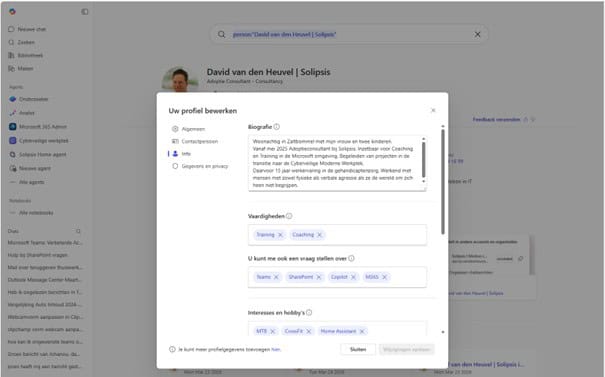Click the hier link in dialog footer
The image size is (605, 377).
pos(275,349)
